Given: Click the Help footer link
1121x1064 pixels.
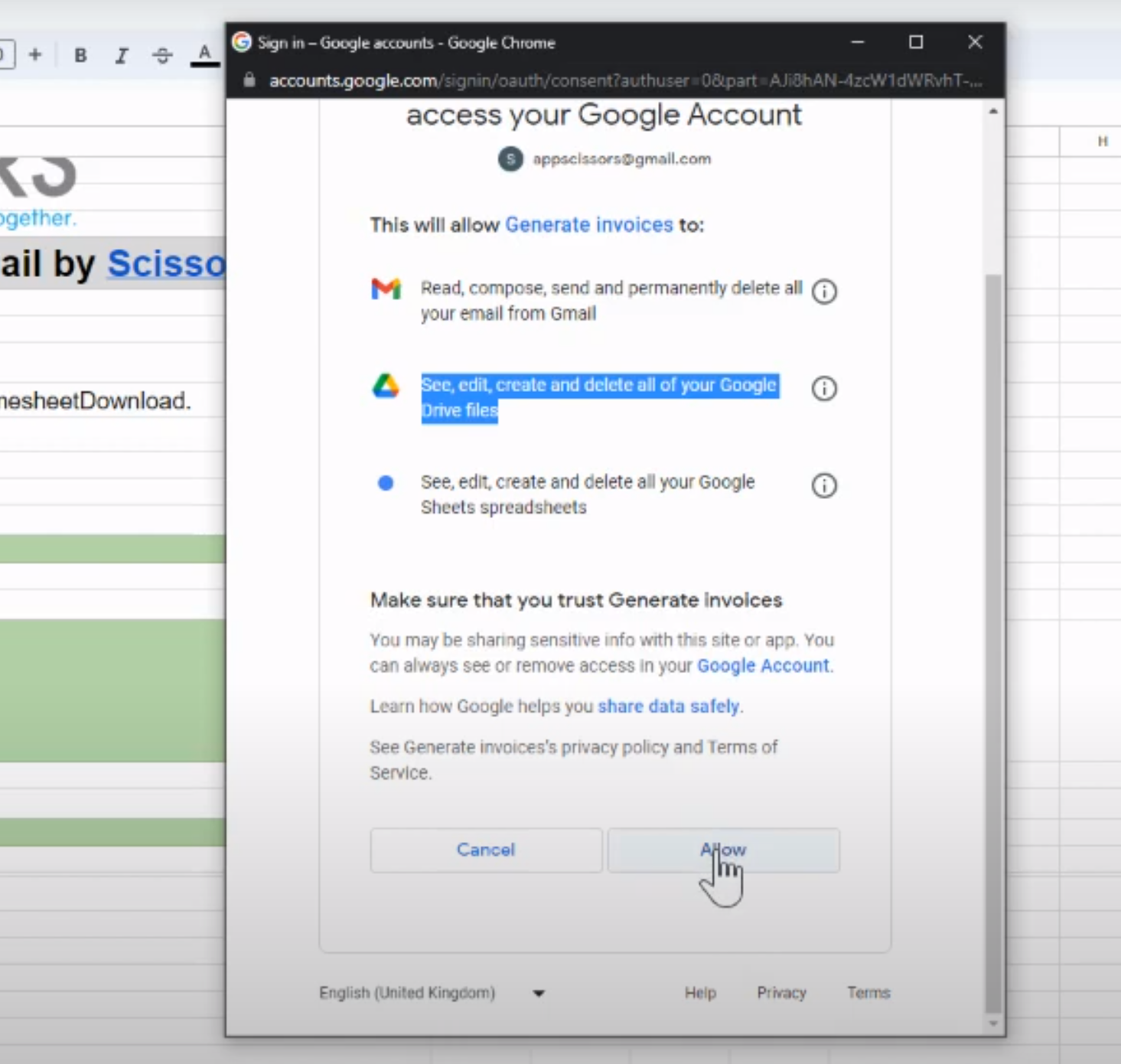Looking at the screenshot, I should point(700,993).
